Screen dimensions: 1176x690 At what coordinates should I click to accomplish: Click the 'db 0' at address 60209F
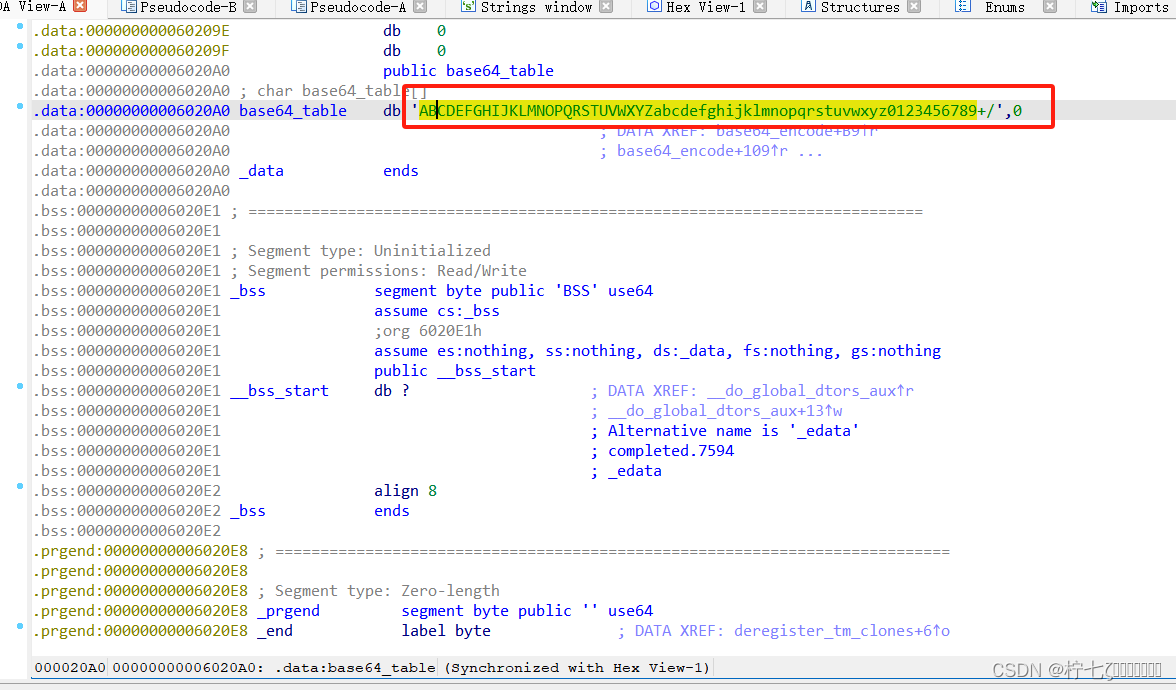coord(414,51)
